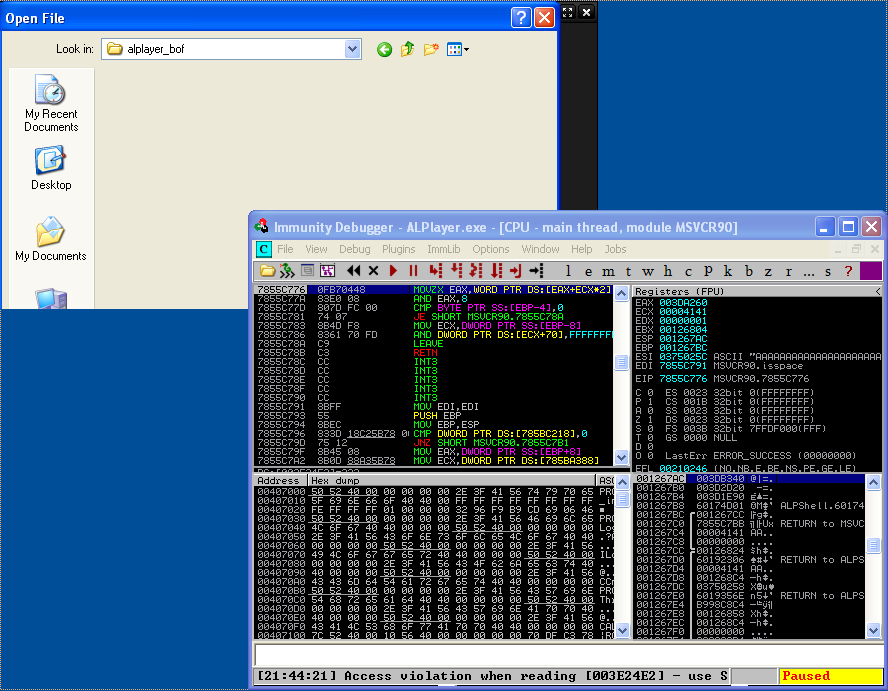
Task: Show Executable modules with e button
Action: click(588, 271)
